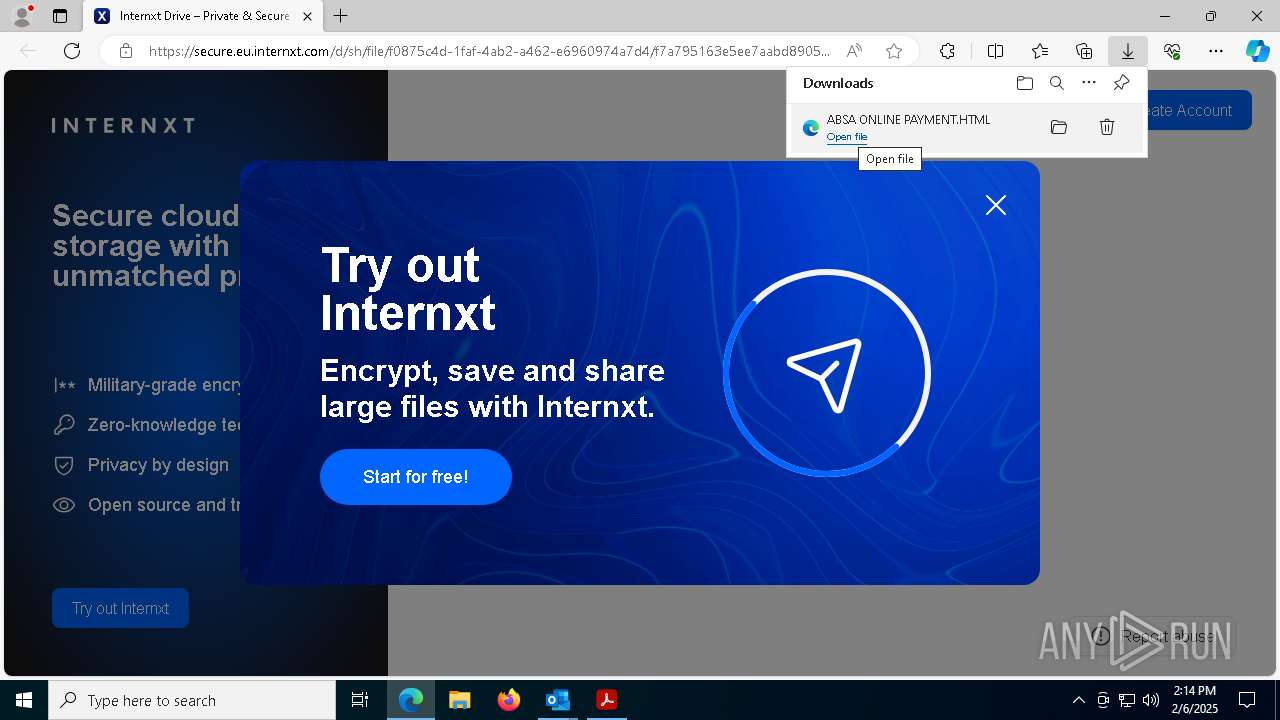
Task: Delete ABSA ONLINE PAYMENT.HTML download
Action: (1107, 127)
